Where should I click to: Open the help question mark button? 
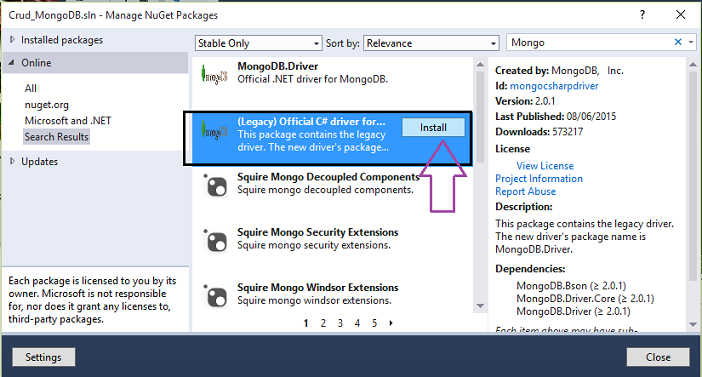[x=642, y=15]
